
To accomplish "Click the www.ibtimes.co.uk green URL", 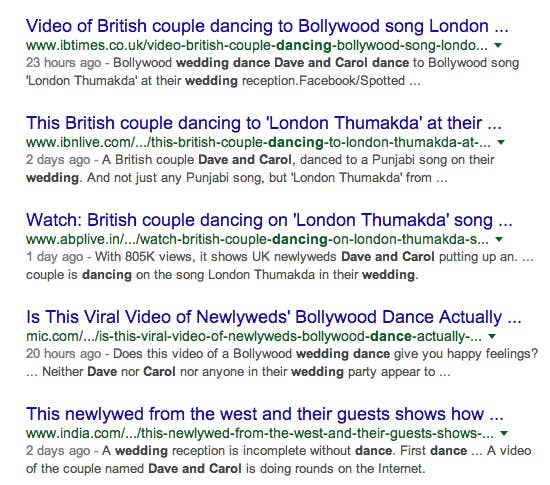I will (x=257, y=46).
